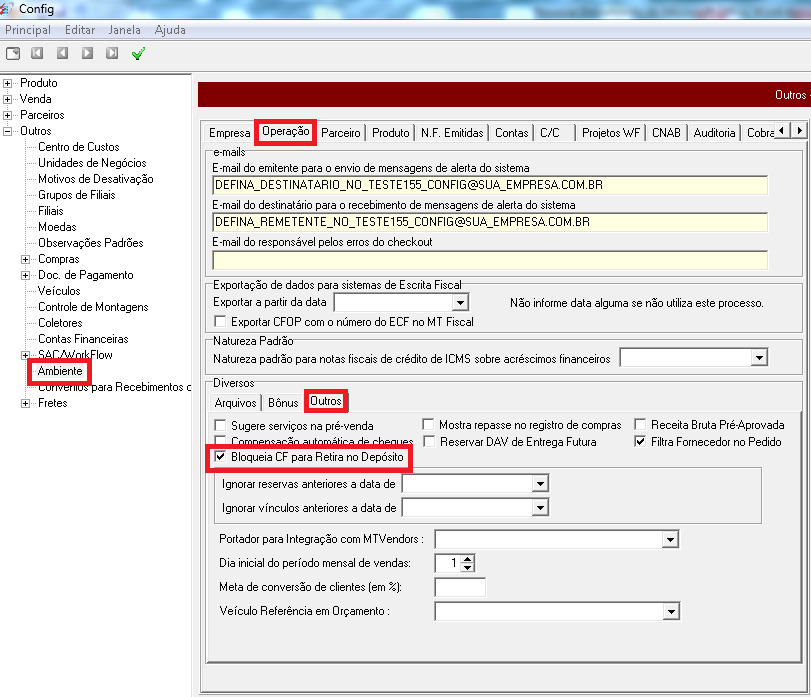Open the Editar menu
Screen dimensions: 811x697
tap(80, 30)
